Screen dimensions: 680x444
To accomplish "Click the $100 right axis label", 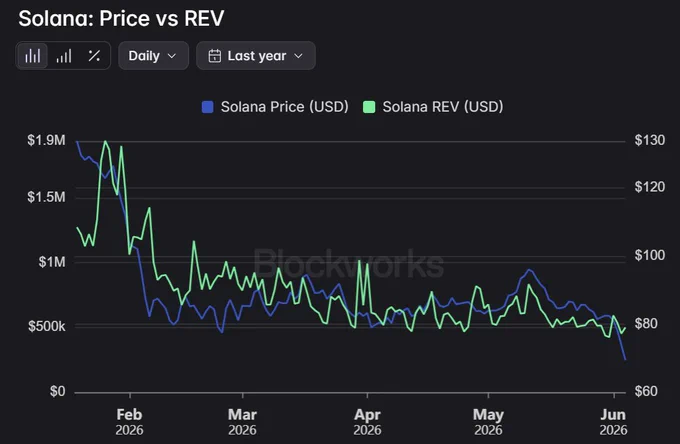I will (x=650, y=255).
